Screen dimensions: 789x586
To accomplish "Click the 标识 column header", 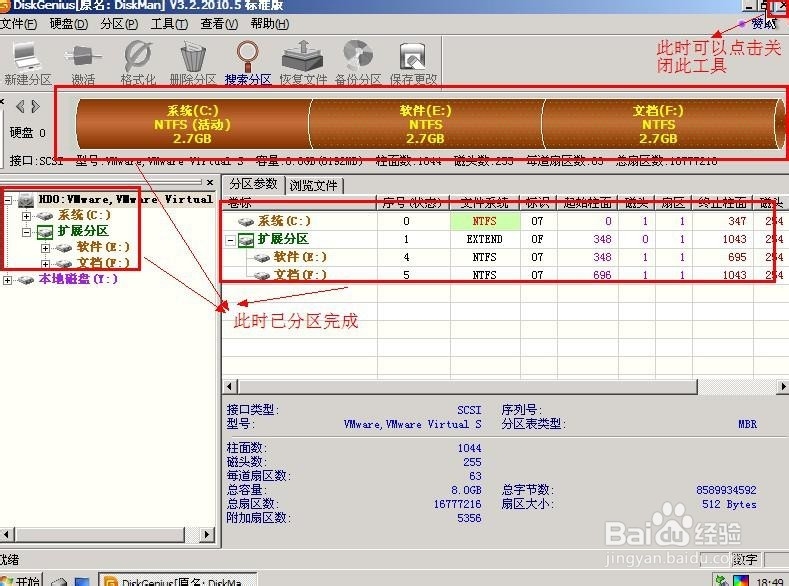I will click(538, 203).
